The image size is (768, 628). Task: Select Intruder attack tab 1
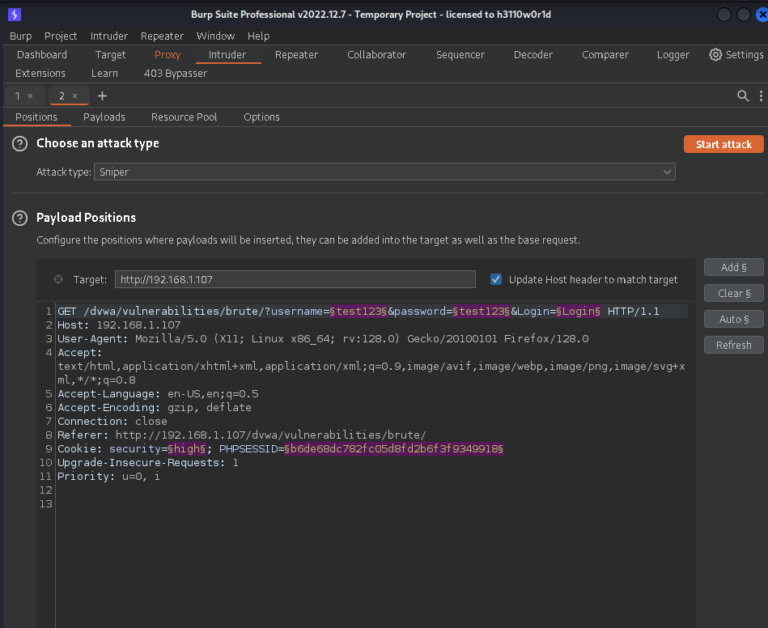coord(18,96)
